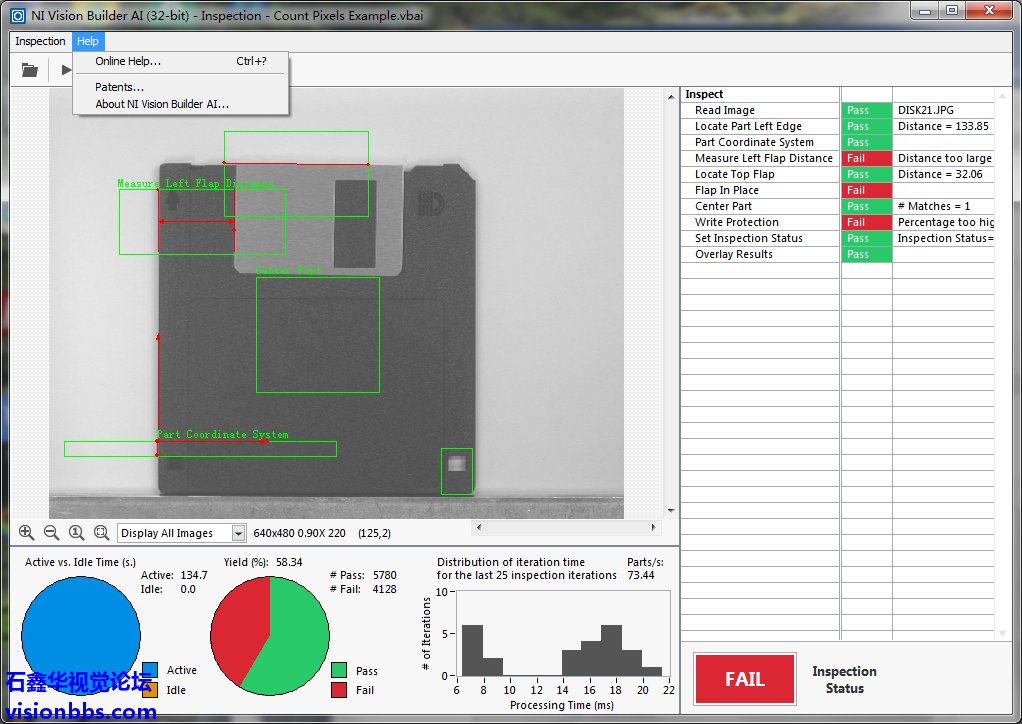The height and width of the screenshot is (724, 1022).
Task: Select the Write Protection step row
Action: pyautogui.click(x=736, y=222)
